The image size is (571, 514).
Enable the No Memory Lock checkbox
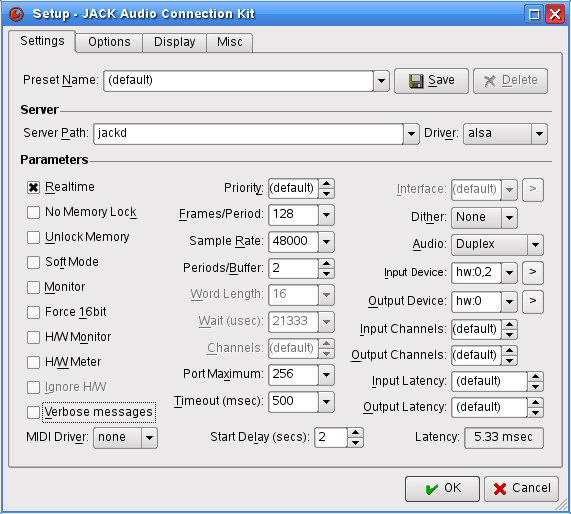[x=33, y=212]
